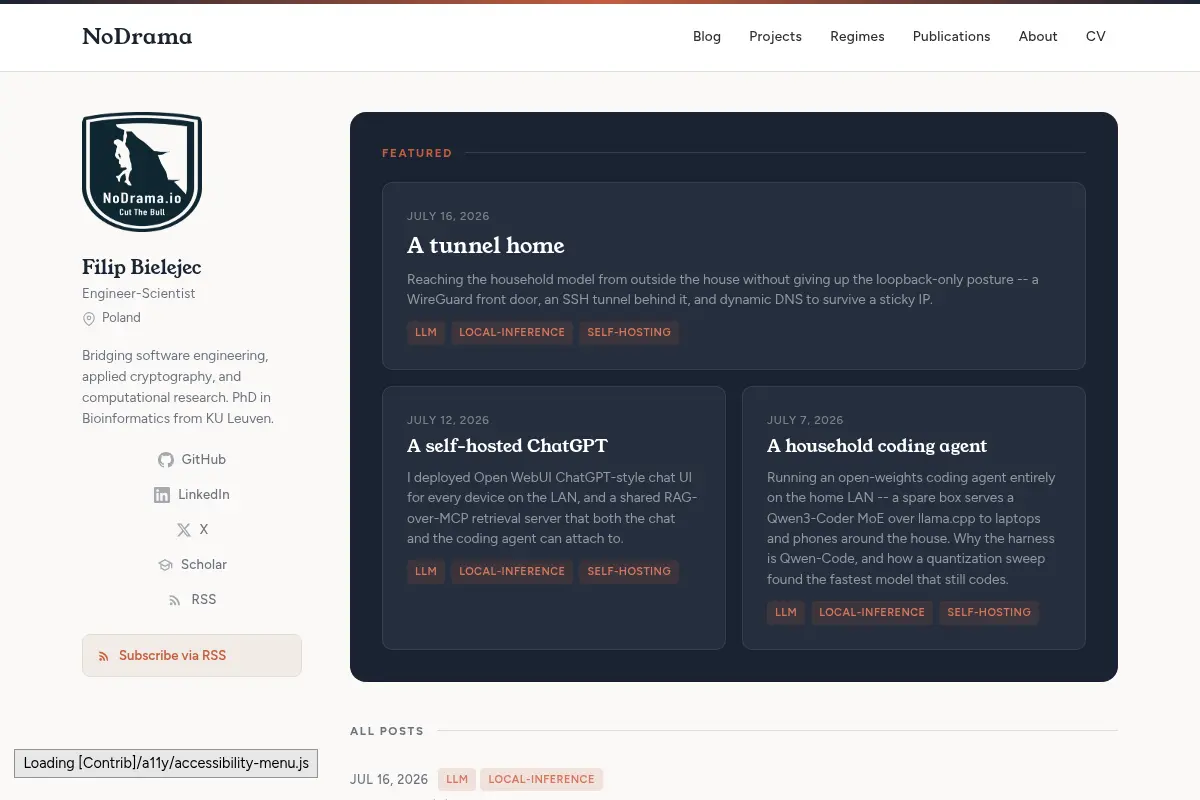
Task: Click the LinkedIn icon in sidebar
Action: click(162, 495)
